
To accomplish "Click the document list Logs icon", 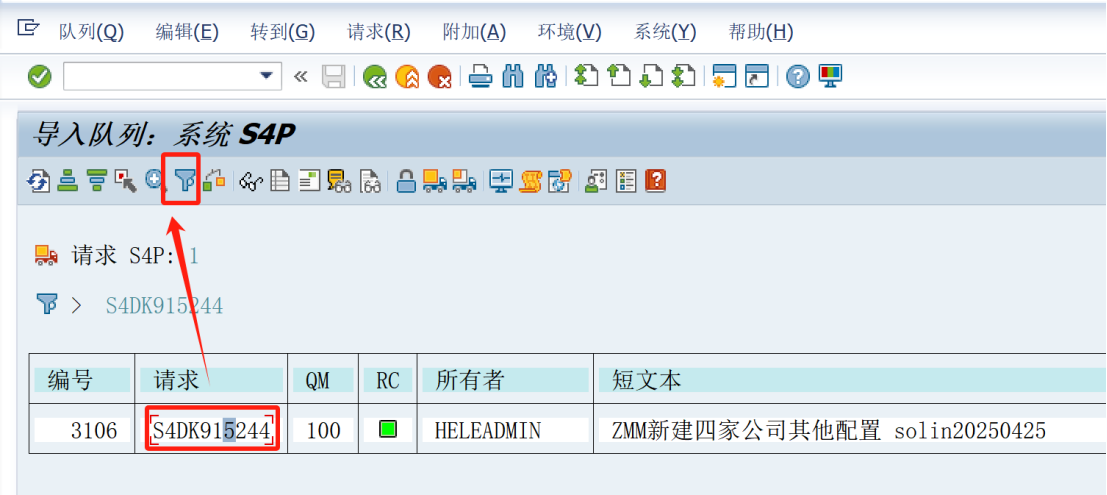I will pyautogui.click(x=281, y=181).
